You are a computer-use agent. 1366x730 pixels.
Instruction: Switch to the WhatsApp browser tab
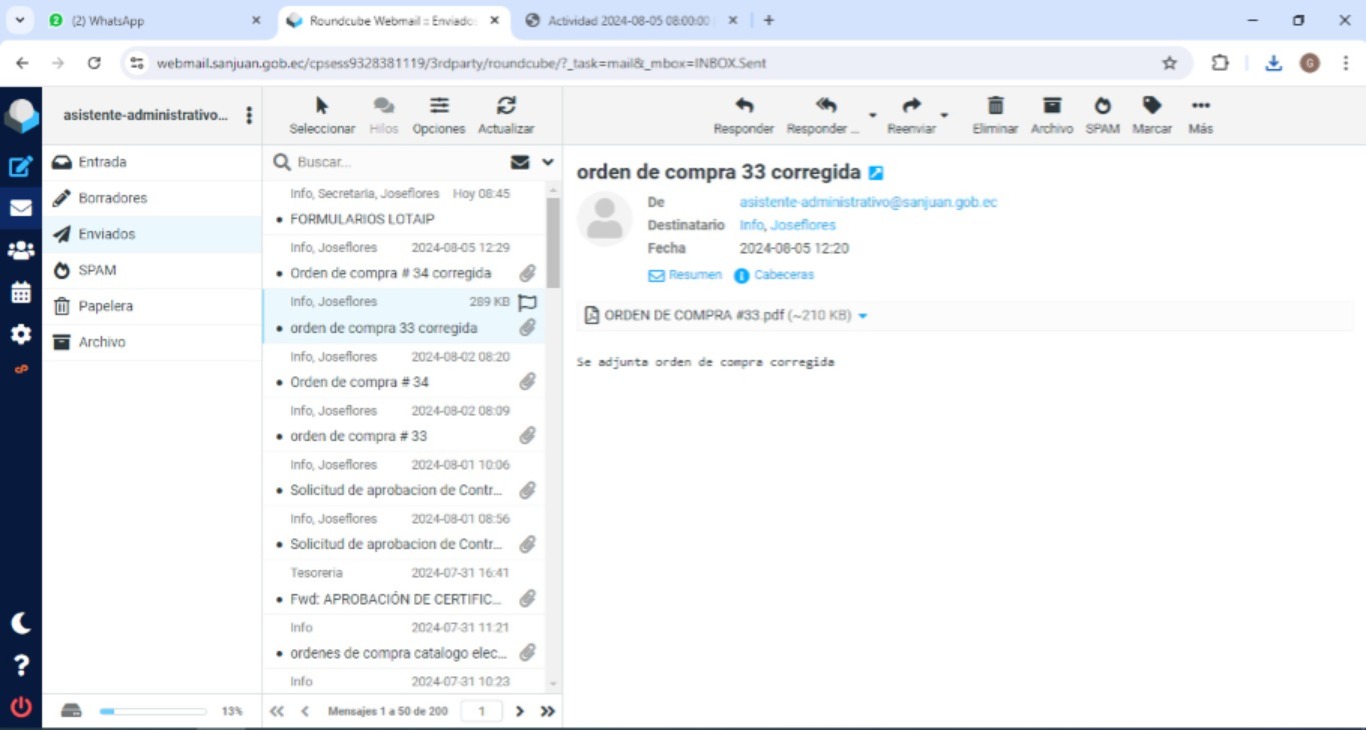[150, 20]
